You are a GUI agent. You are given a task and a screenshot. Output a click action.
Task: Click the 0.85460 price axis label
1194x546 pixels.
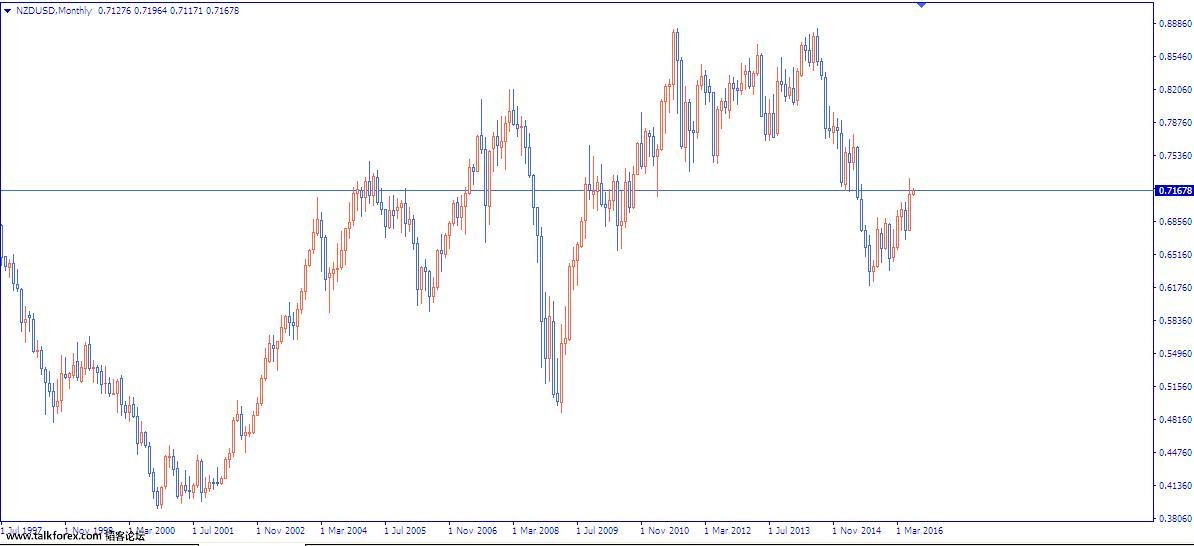tap(1176, 56)
